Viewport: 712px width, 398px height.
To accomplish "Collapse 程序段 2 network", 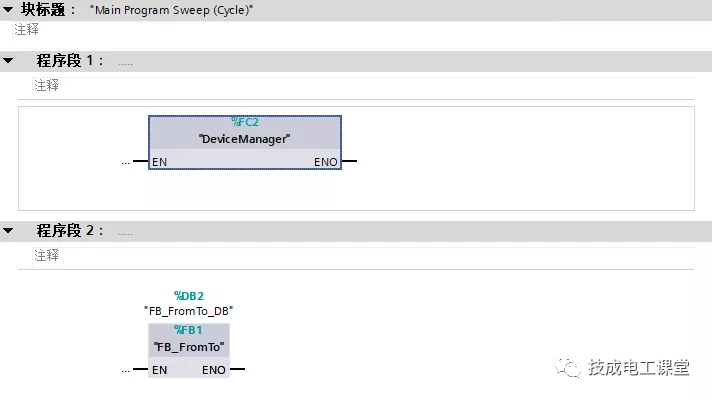I will (x=8, y=231).
